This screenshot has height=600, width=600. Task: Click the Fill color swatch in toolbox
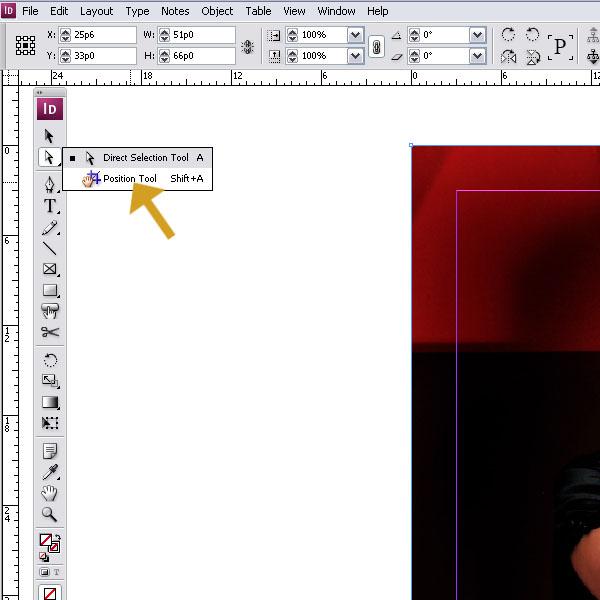(45, 540)
